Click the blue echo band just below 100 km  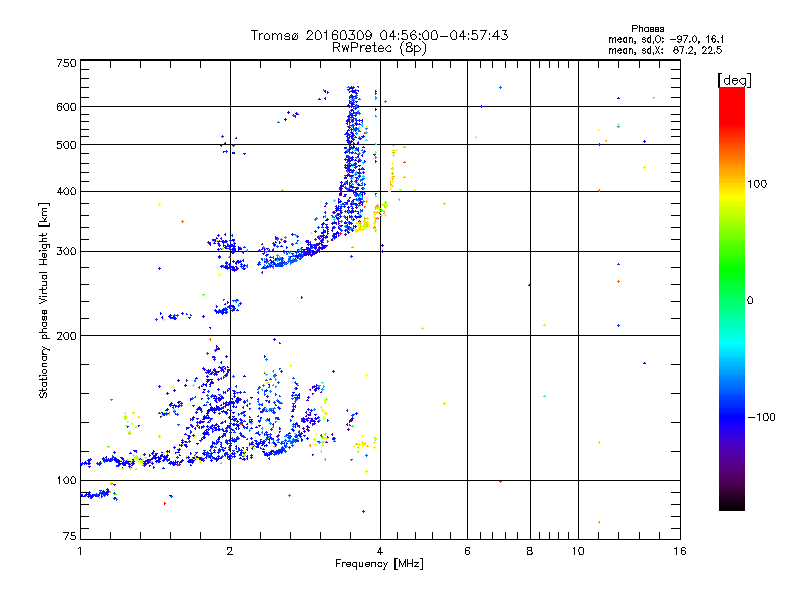click(97, 494)
